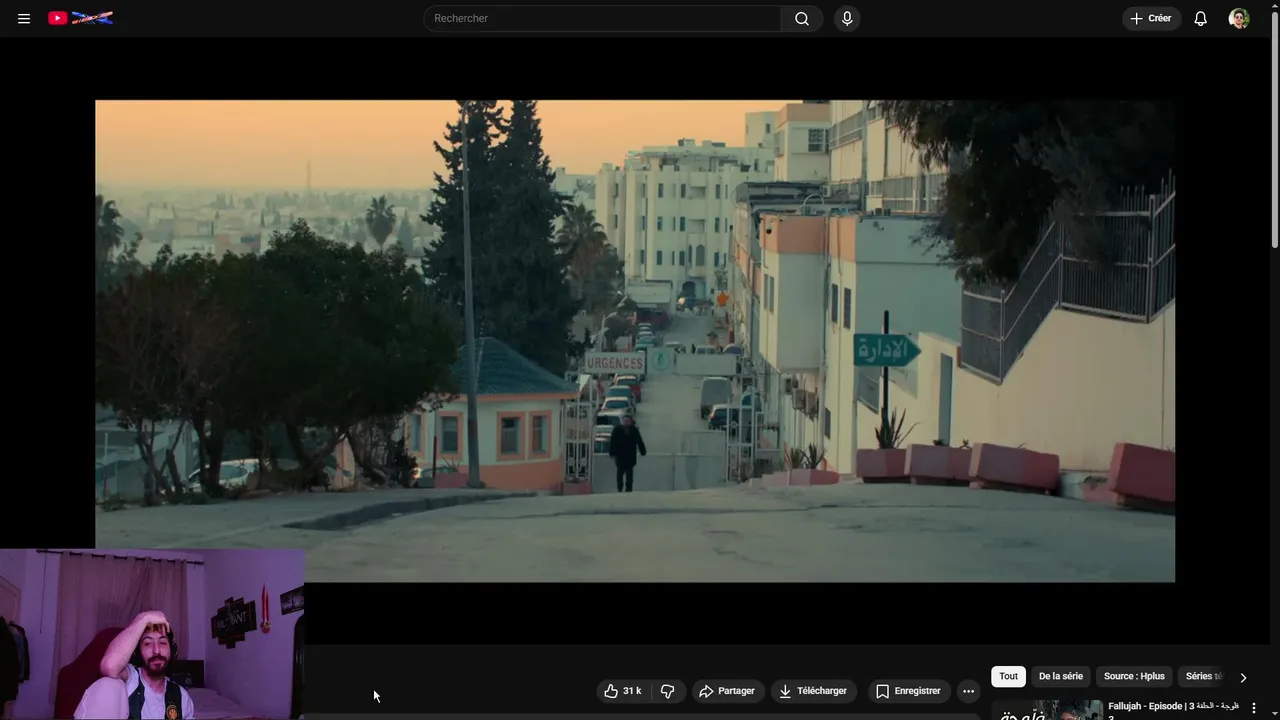Focus the Rechercher search field
This screenshot has height=720, width=1280.
point(602,18)
